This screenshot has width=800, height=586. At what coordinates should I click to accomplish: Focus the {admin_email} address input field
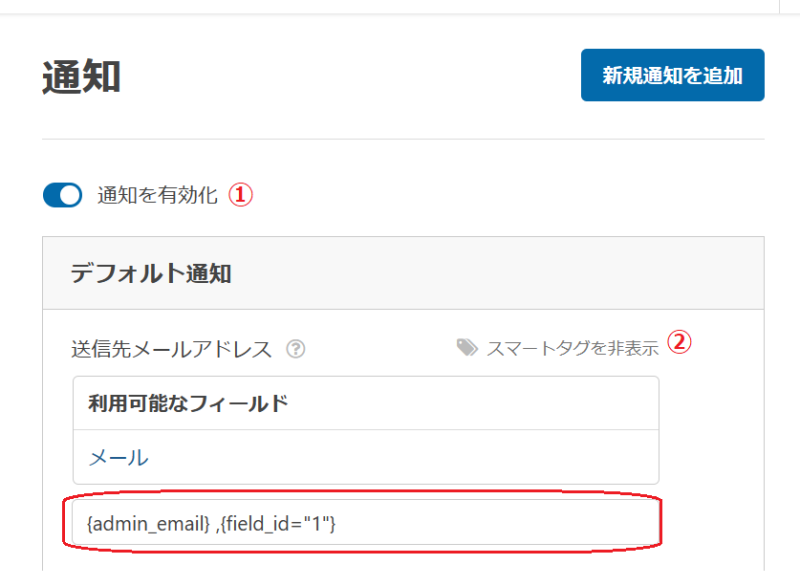tap(366, 522)
